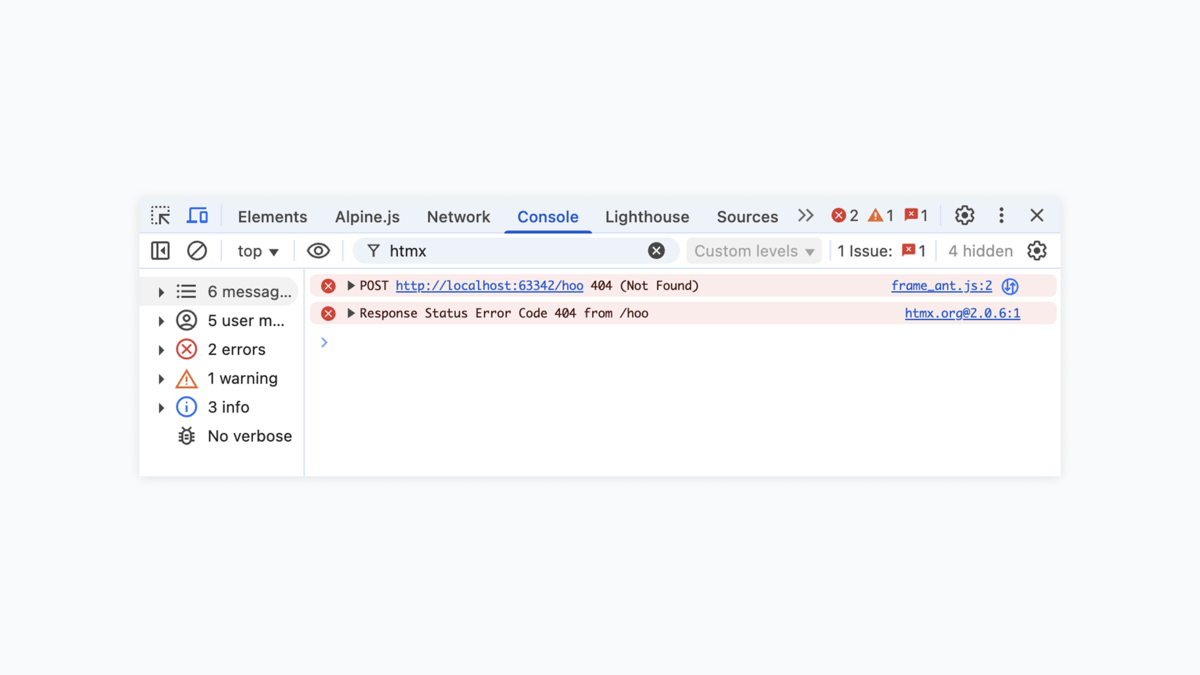Show more tabs with double chevron
This screenshot has height=675, width=1200.
point(806,216)
